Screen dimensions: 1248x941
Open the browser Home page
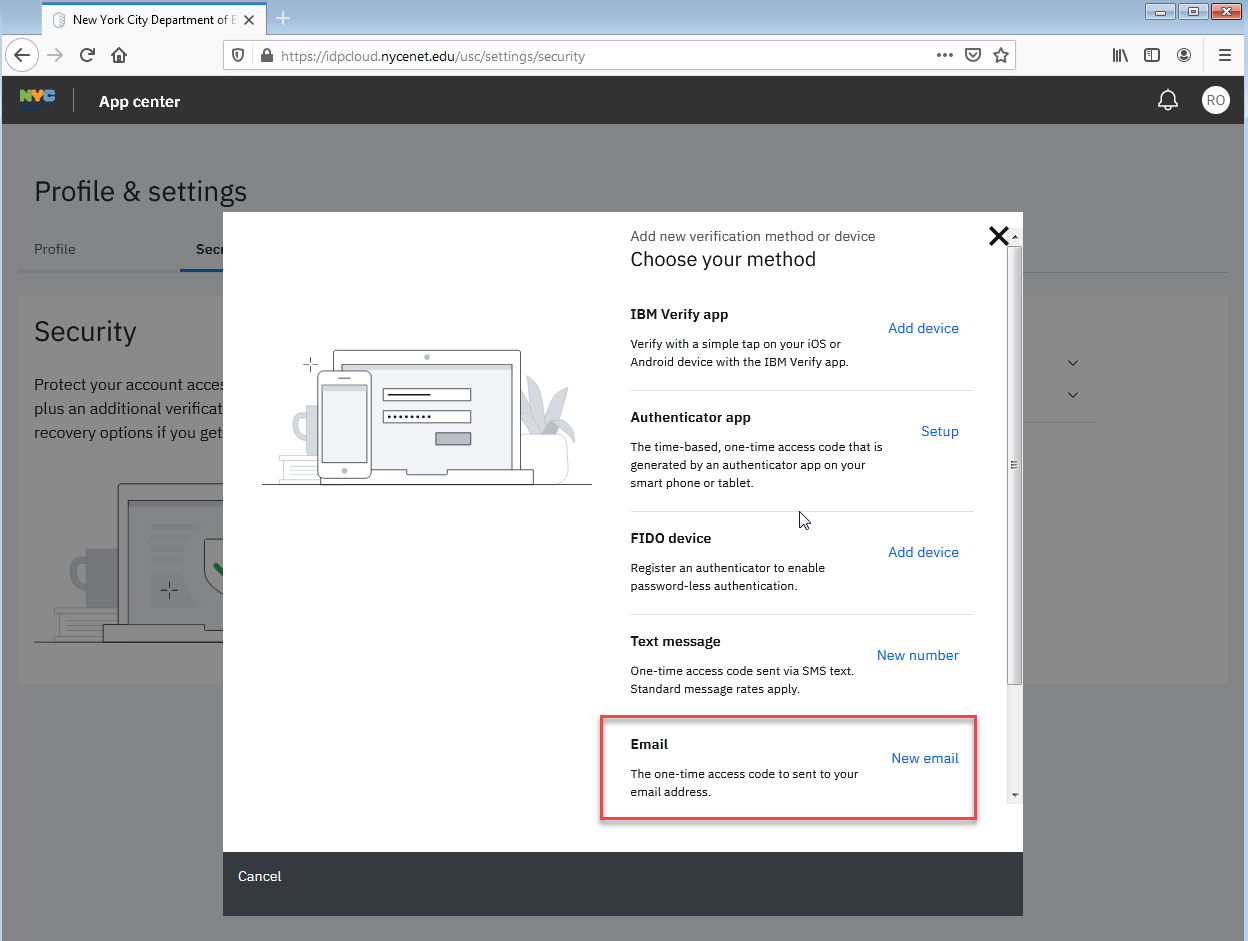coord(119,55)
